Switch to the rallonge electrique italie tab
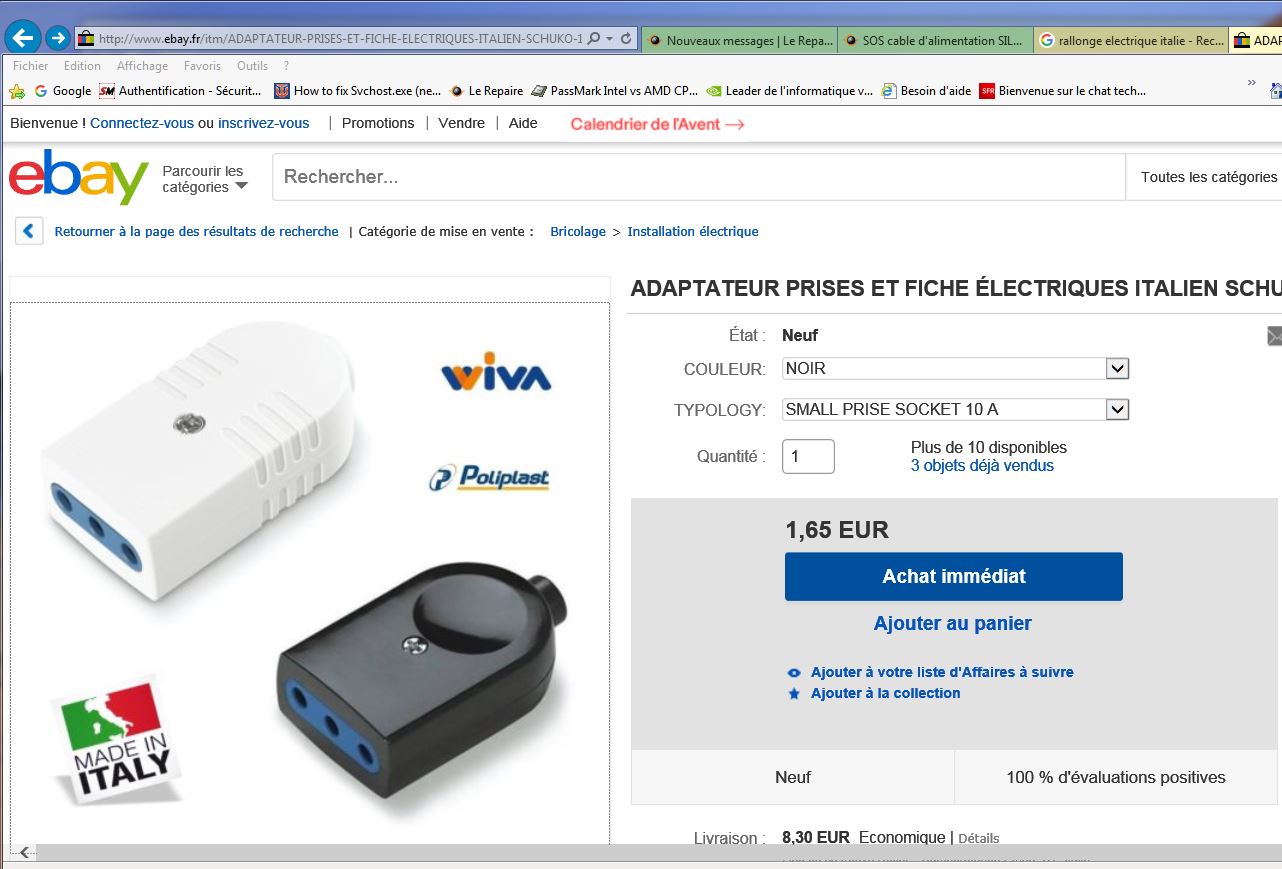Screen dimensions: 1282x869 coord(1130,41)
